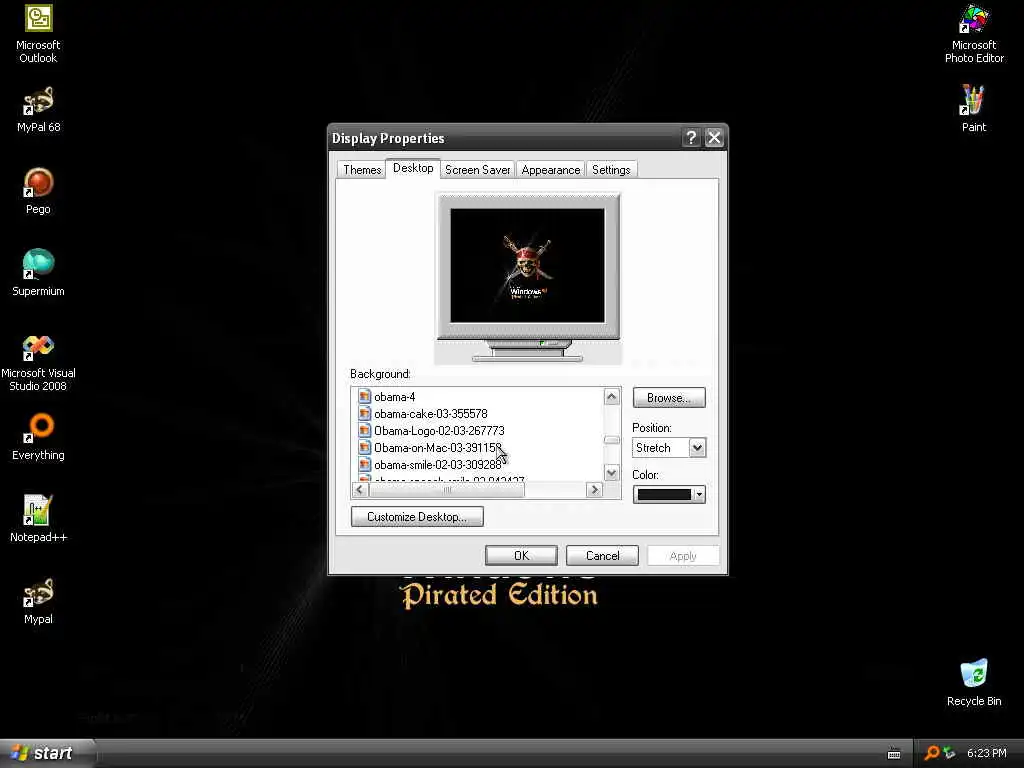
Task: Open the Microsoft Outlook desktop icon
Action: click(x=38, y=34)
